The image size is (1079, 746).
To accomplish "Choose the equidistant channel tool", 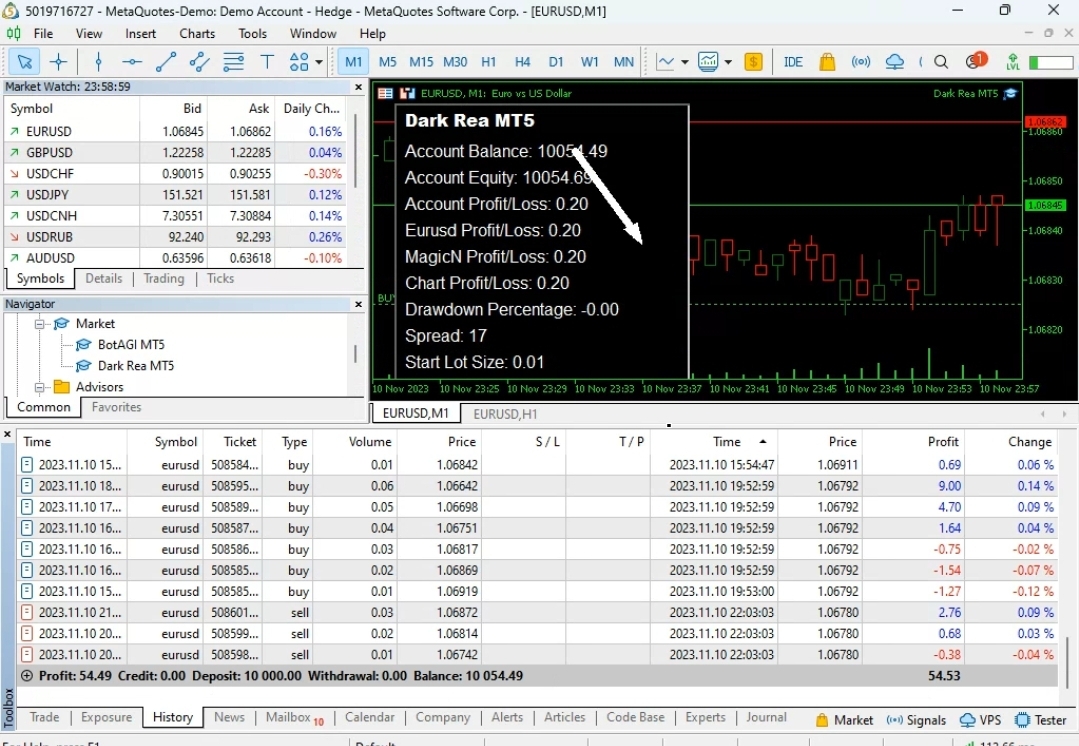I will 200,62.
